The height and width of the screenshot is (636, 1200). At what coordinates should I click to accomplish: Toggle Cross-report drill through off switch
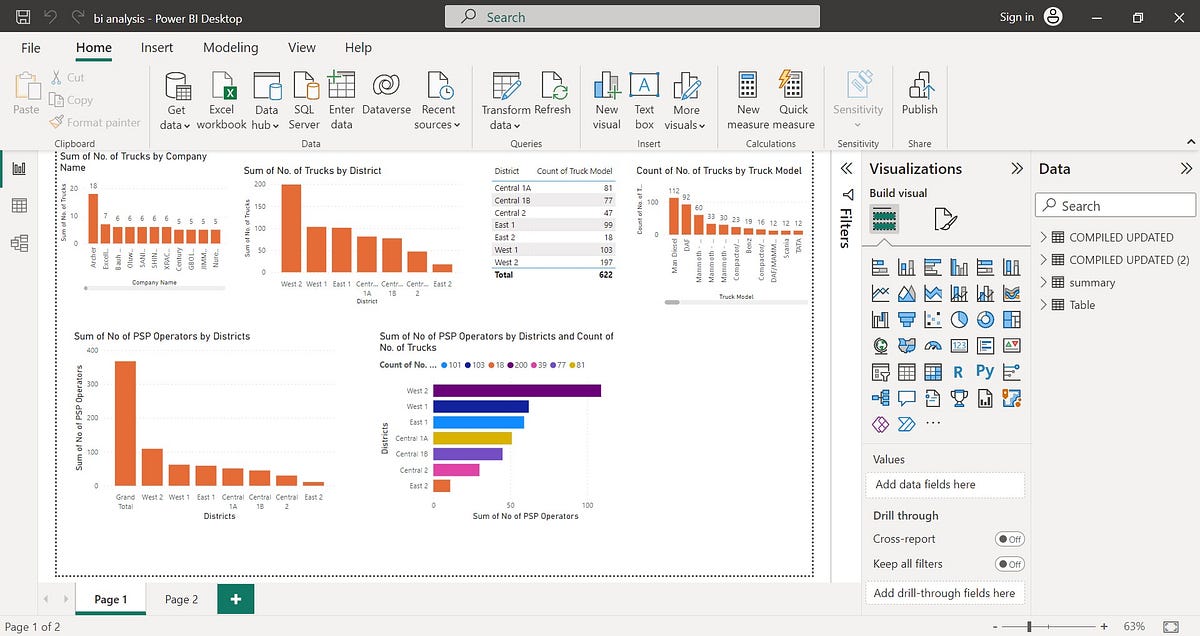click(1009, 539)
